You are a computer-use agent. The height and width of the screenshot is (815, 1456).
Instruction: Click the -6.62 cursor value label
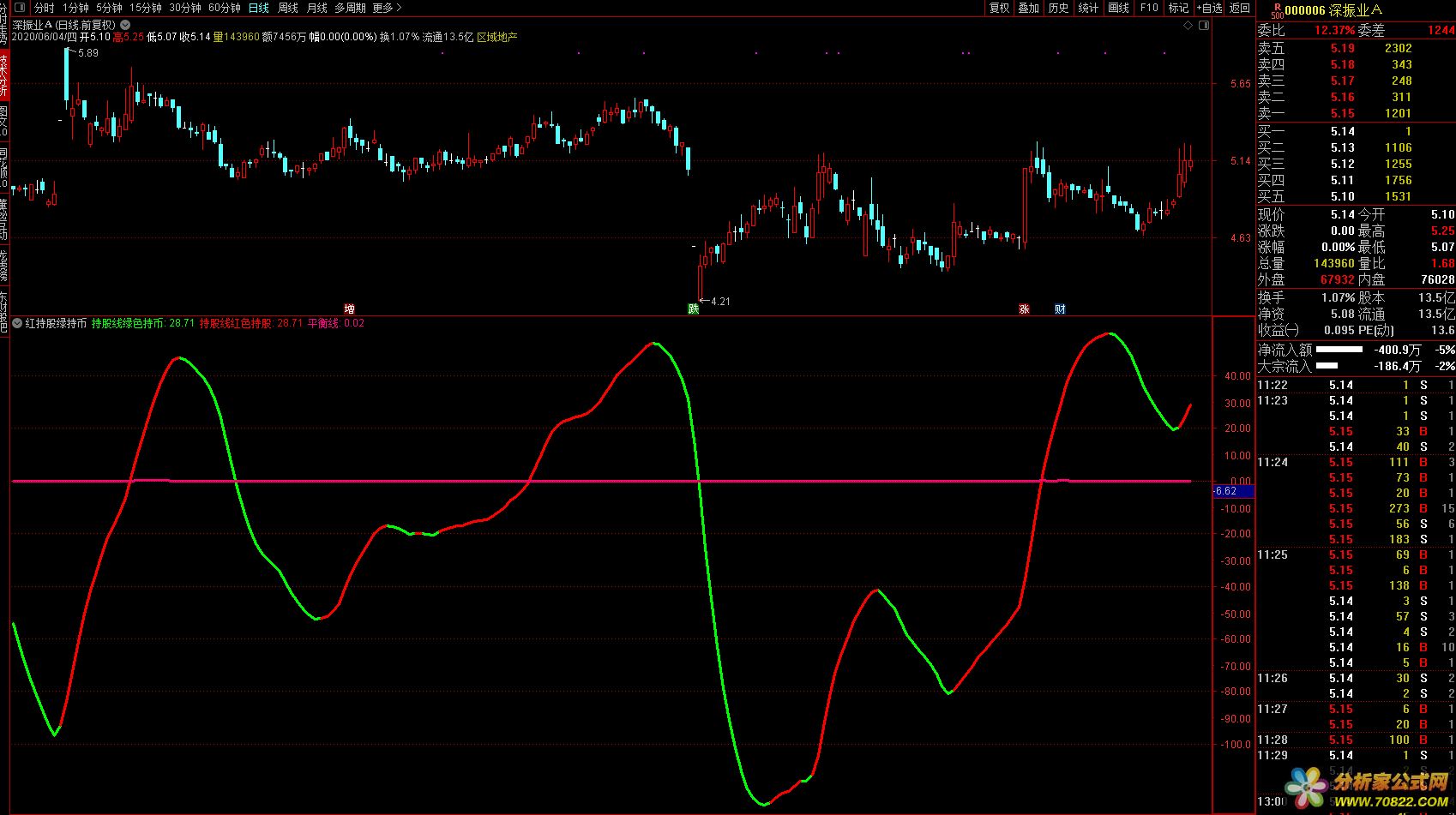(x=1233, y=491)
